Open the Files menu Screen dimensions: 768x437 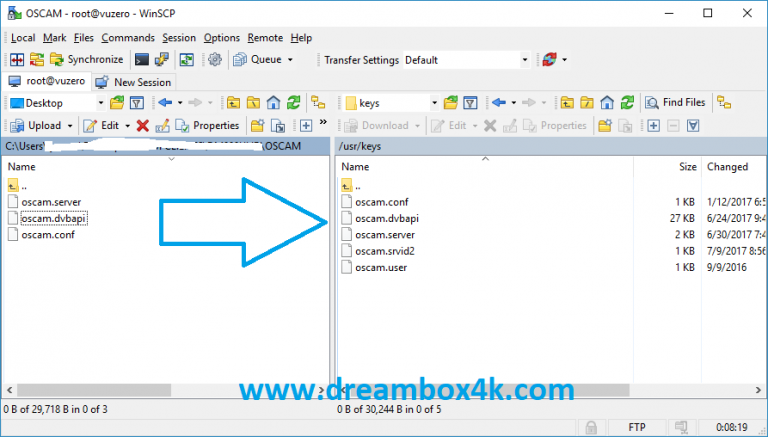(84, 38)
